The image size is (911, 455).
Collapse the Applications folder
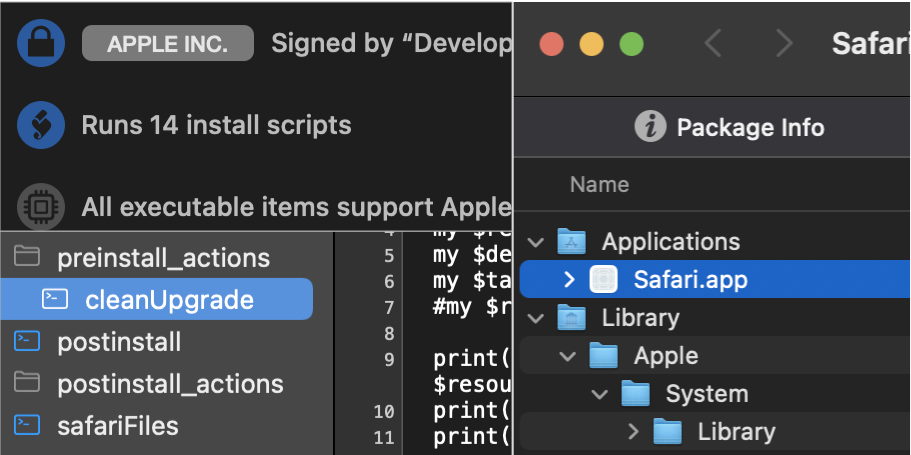click(536, 242)
